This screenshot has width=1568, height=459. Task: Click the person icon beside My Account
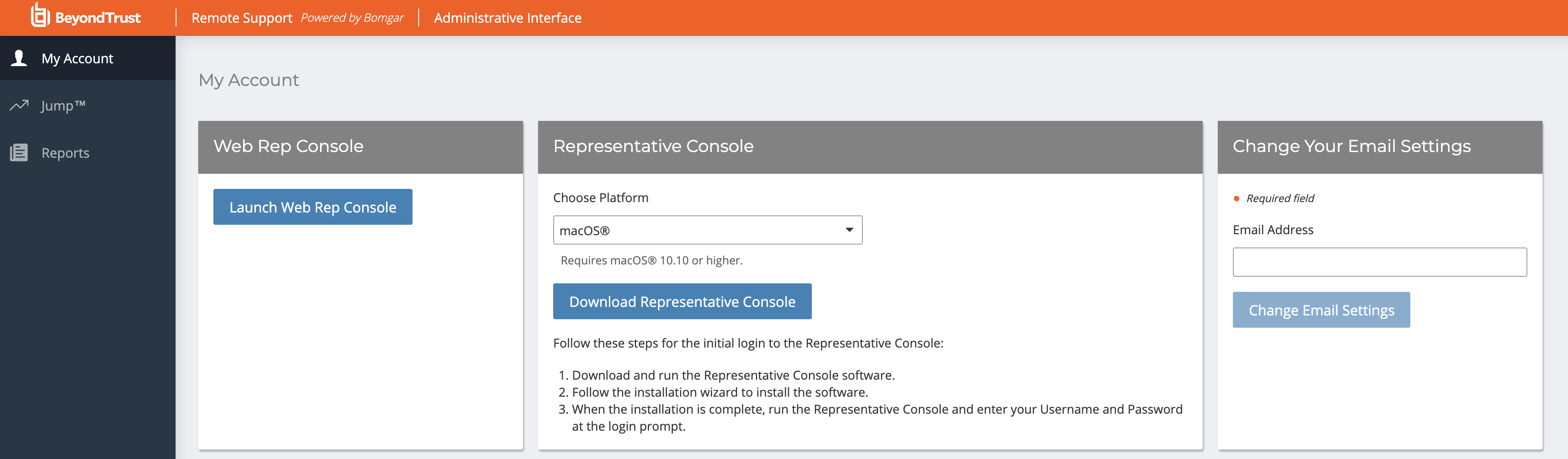point(19,58)
